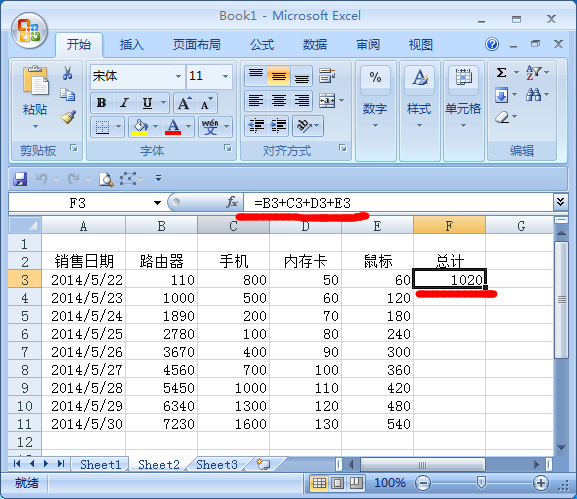Screen dimensions: 577x499
Task: Toggle Italic formatting
Action: [124, 103]
